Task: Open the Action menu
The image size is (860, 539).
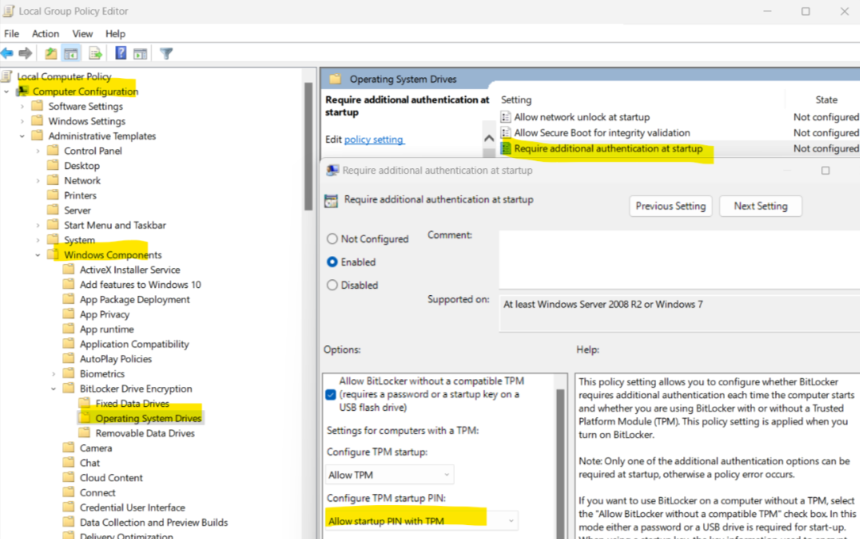Action: 46,33
